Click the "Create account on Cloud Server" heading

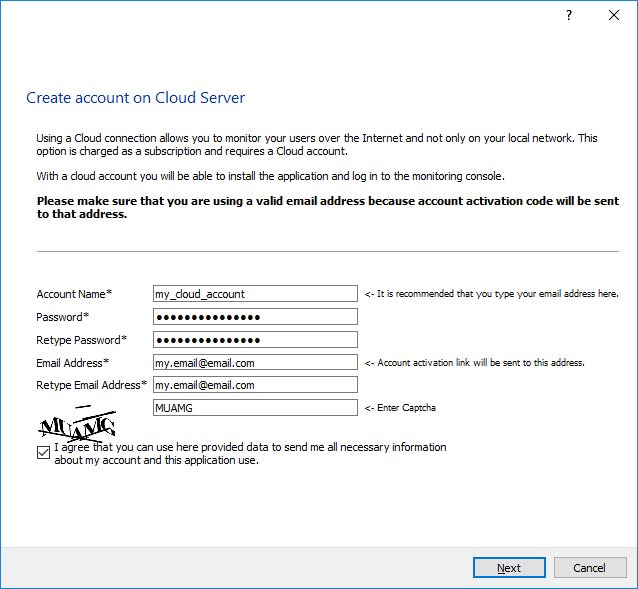click(x=135, y=98)
